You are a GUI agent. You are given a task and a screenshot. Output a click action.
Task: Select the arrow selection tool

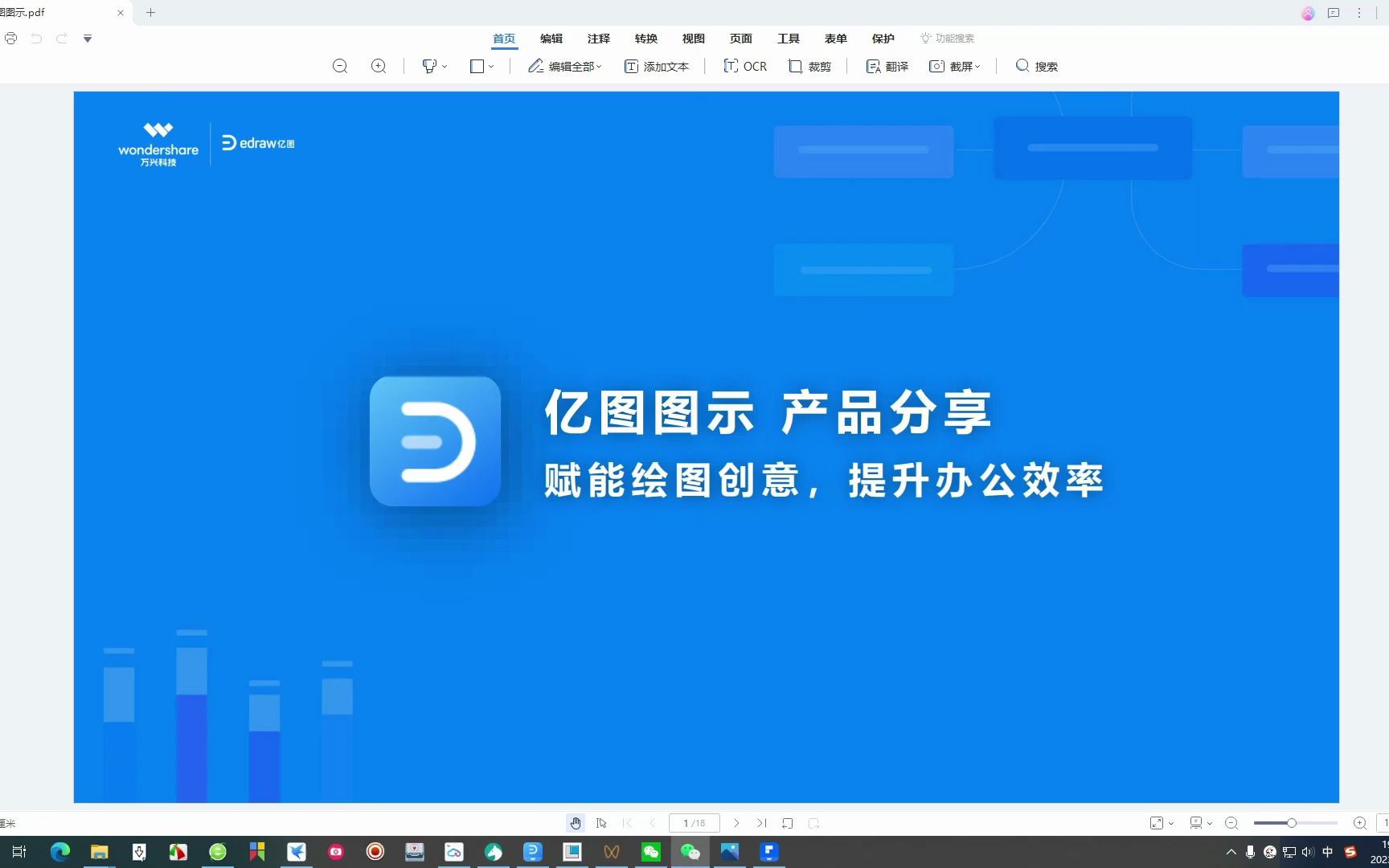point(601,823)
